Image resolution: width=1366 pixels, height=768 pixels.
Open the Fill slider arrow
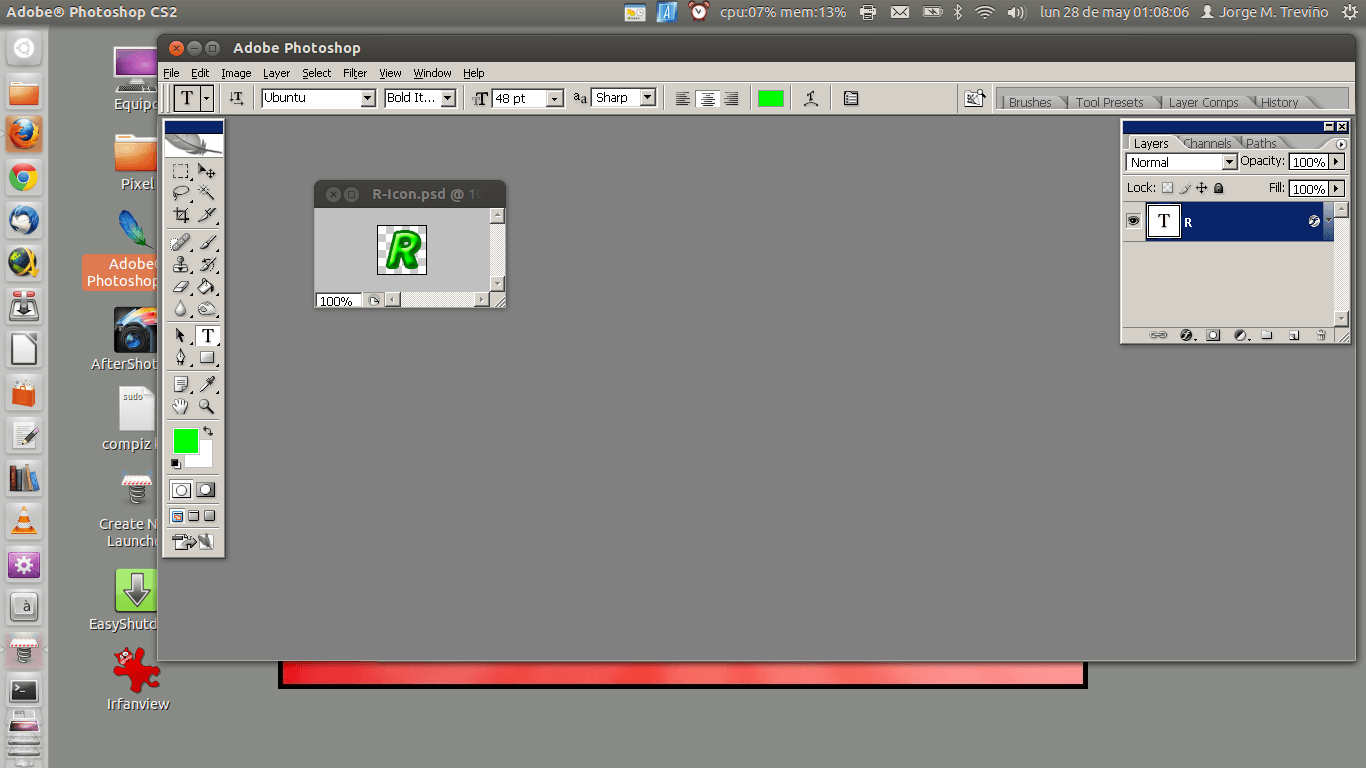point(1337,188)
